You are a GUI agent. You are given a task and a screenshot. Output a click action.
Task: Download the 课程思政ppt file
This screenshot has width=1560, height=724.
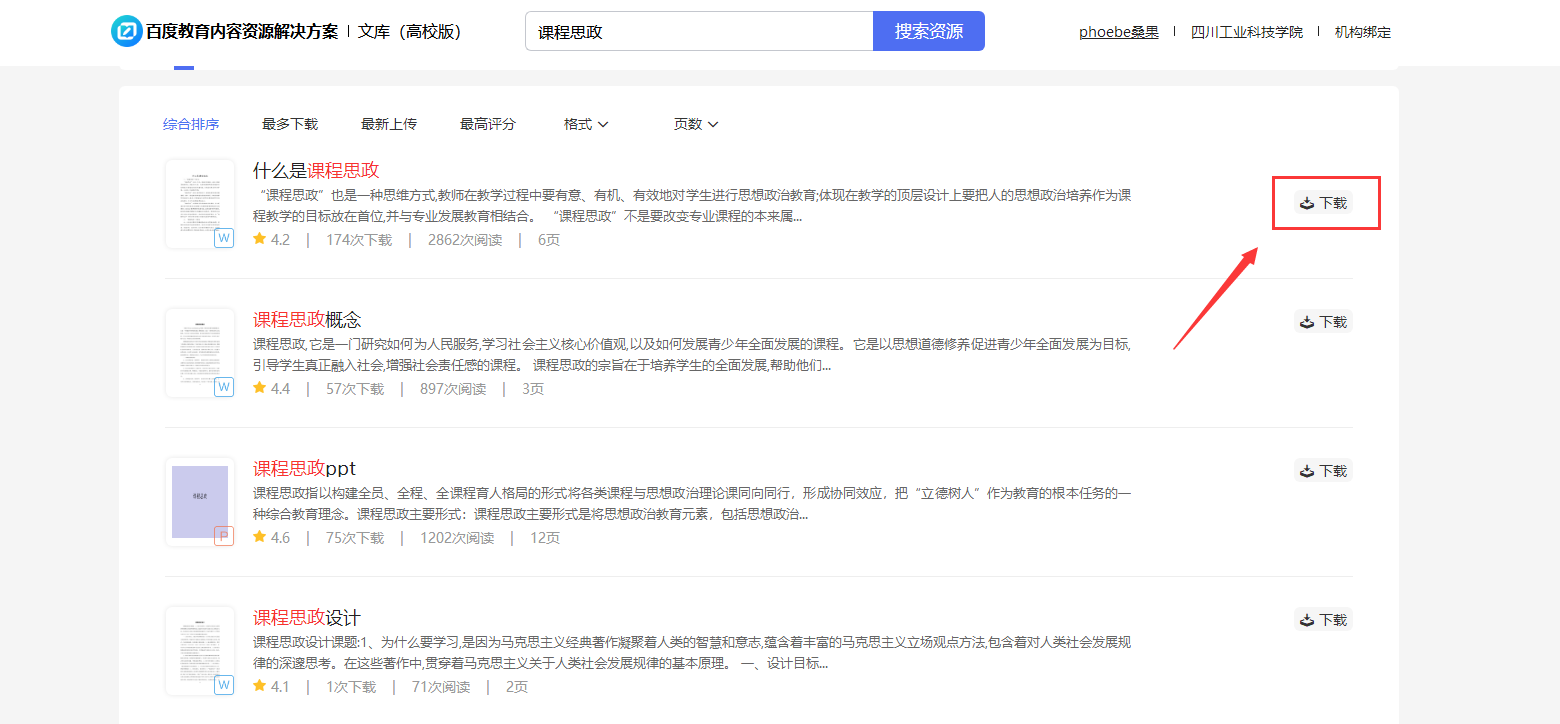point(1323,471)
